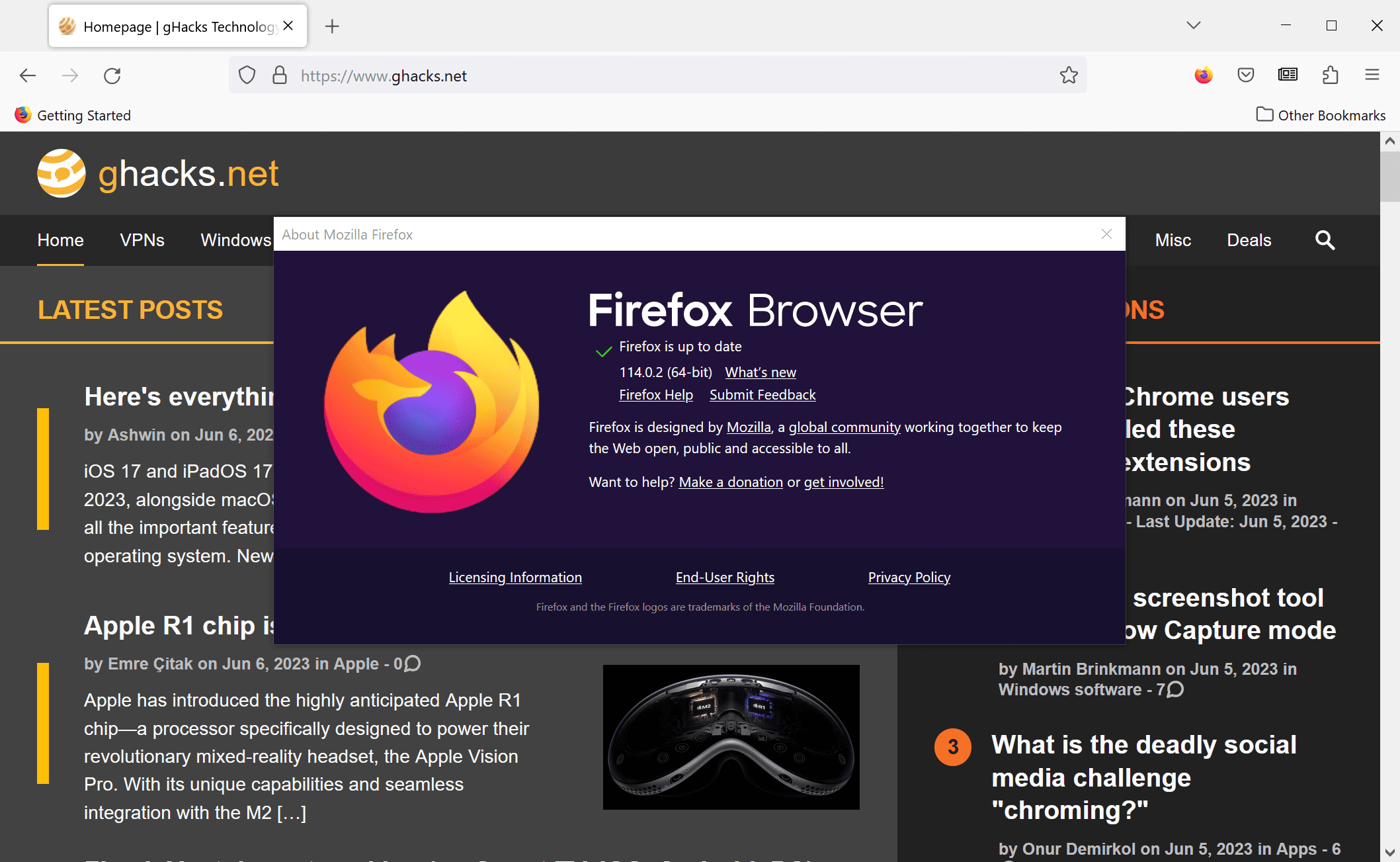The image size is (1400, 862).
Task: Go back using the back arrow
Action: coord(28,75)
